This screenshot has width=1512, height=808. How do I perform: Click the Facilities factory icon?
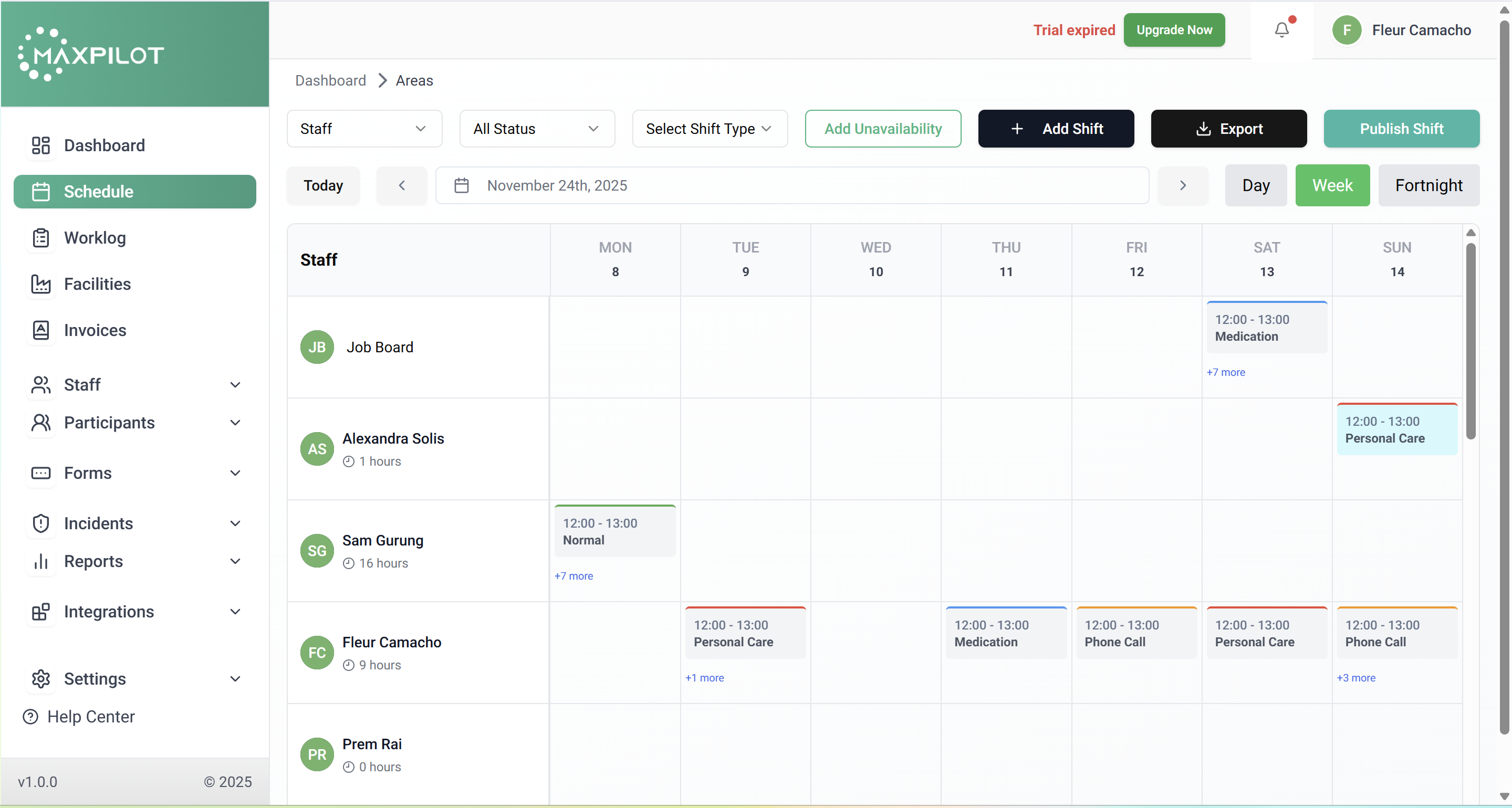coord(40,284)
